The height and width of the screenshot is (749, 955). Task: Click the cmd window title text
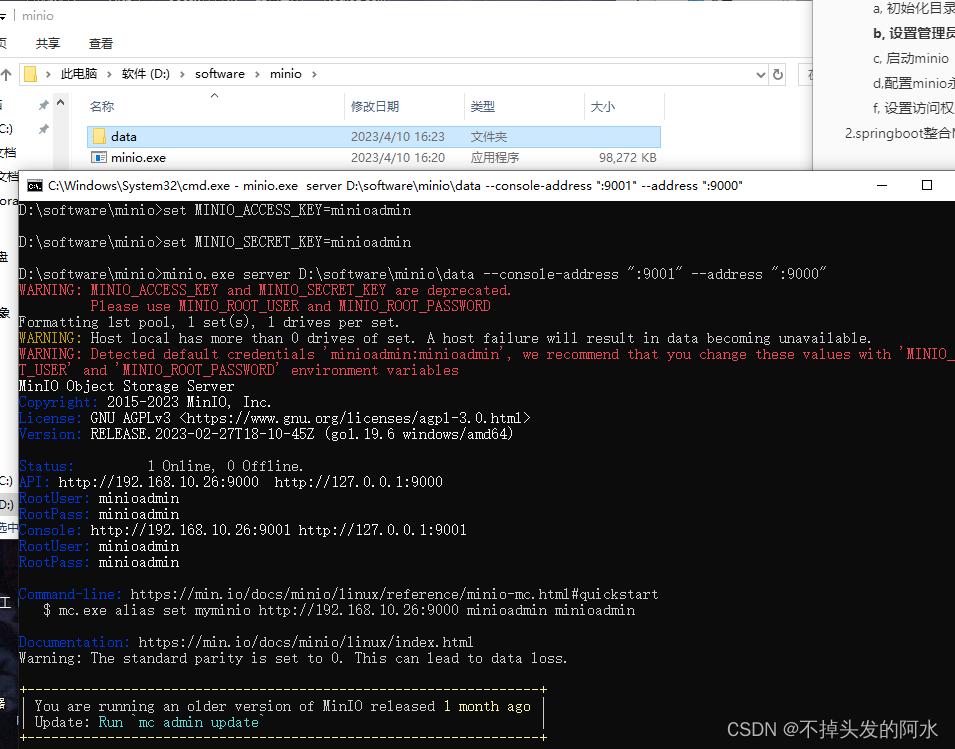[x=395, y=186]
